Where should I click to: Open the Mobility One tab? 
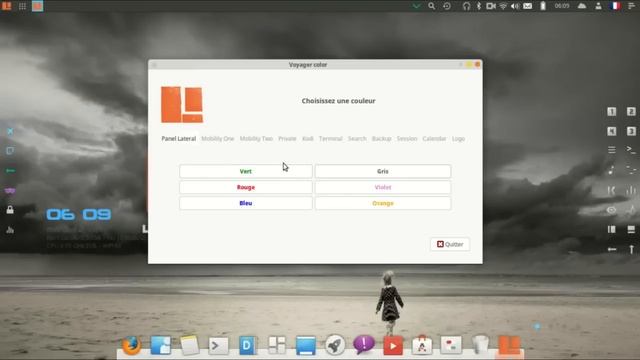point(218,139)
